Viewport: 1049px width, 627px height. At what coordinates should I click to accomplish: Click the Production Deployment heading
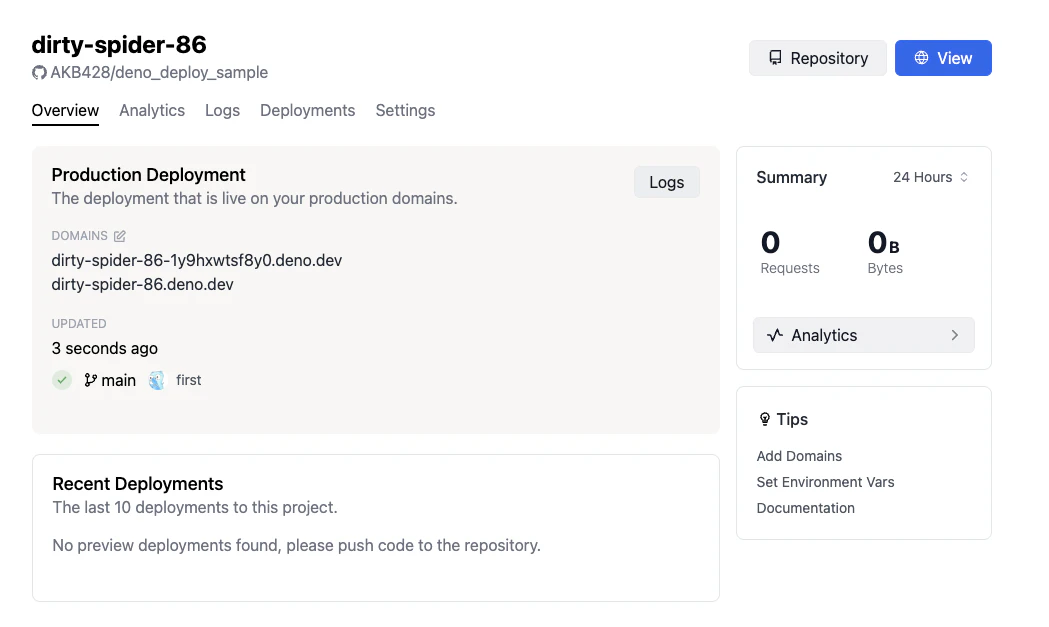click(149, 175)
